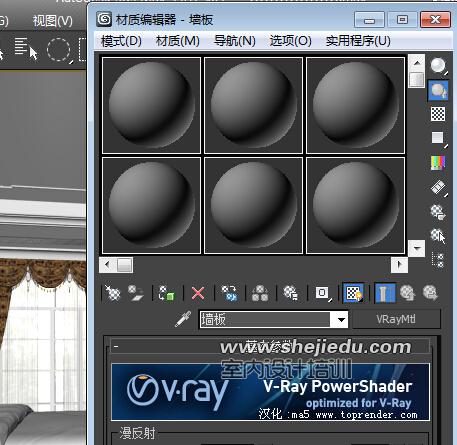Pick material with the eyedropper icon

coord(183,319)
